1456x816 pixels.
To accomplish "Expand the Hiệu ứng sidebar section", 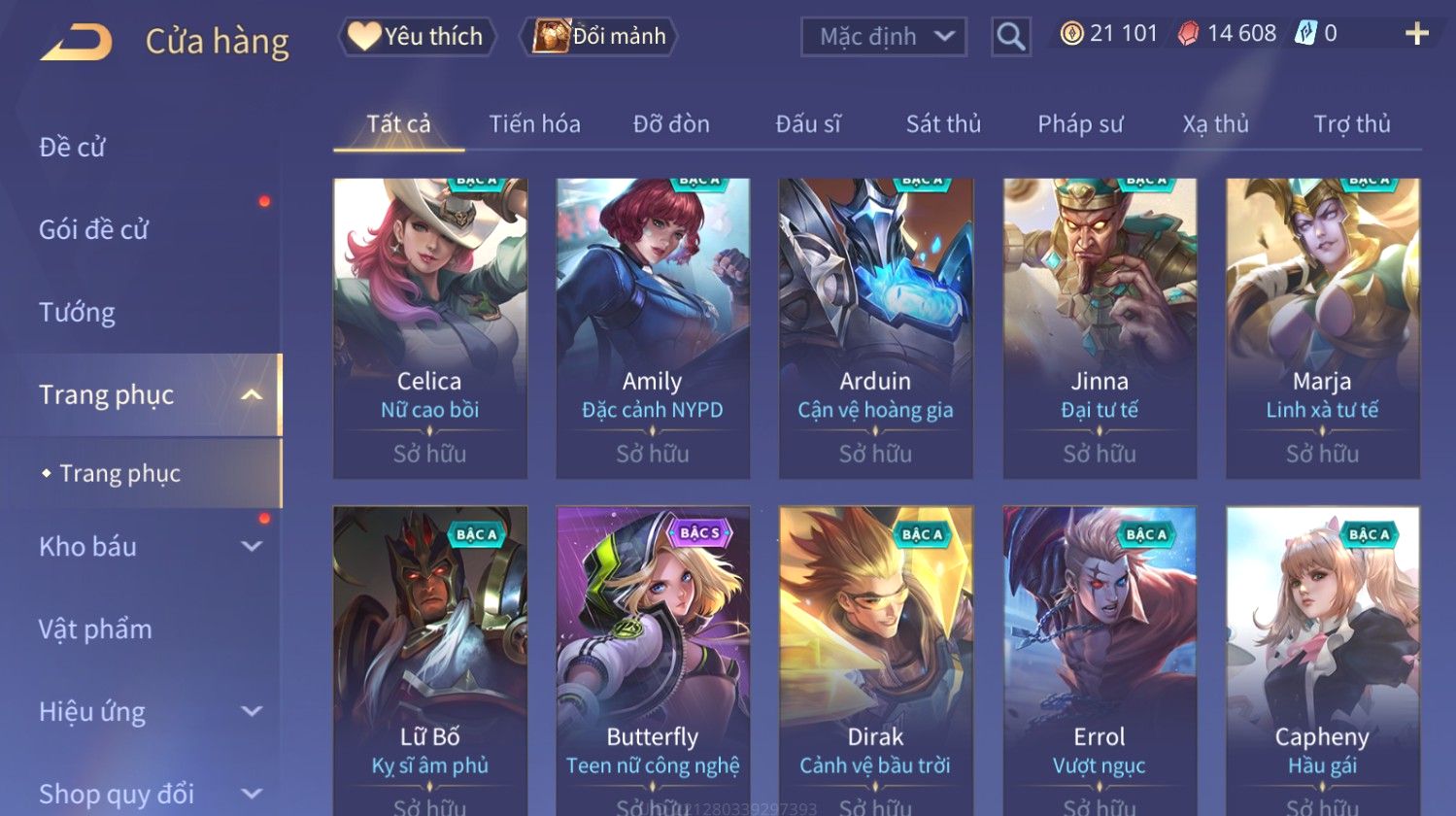I will pos(252,711).
